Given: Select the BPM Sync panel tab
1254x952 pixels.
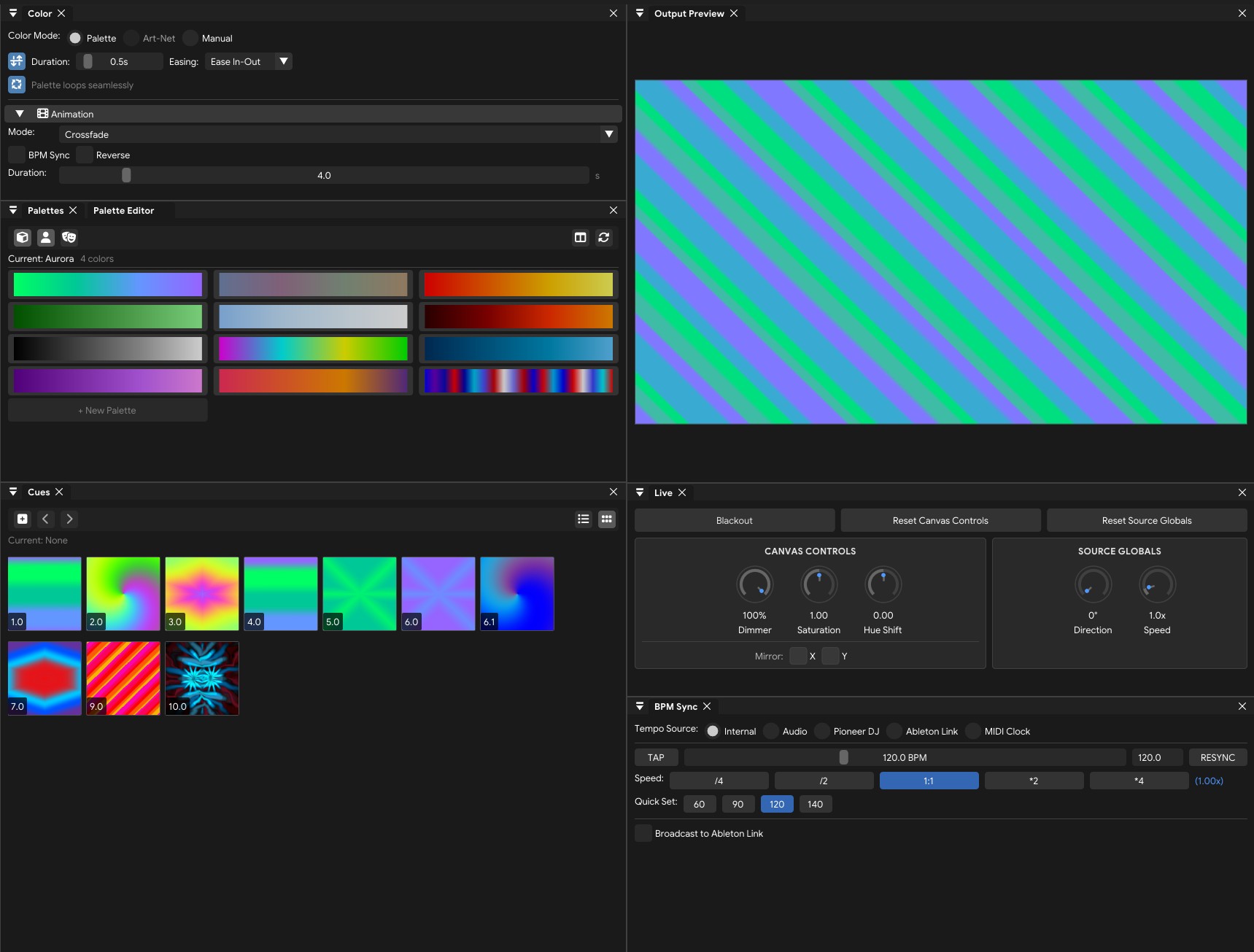Looking at the screenshot, I should tap(676, 706).
